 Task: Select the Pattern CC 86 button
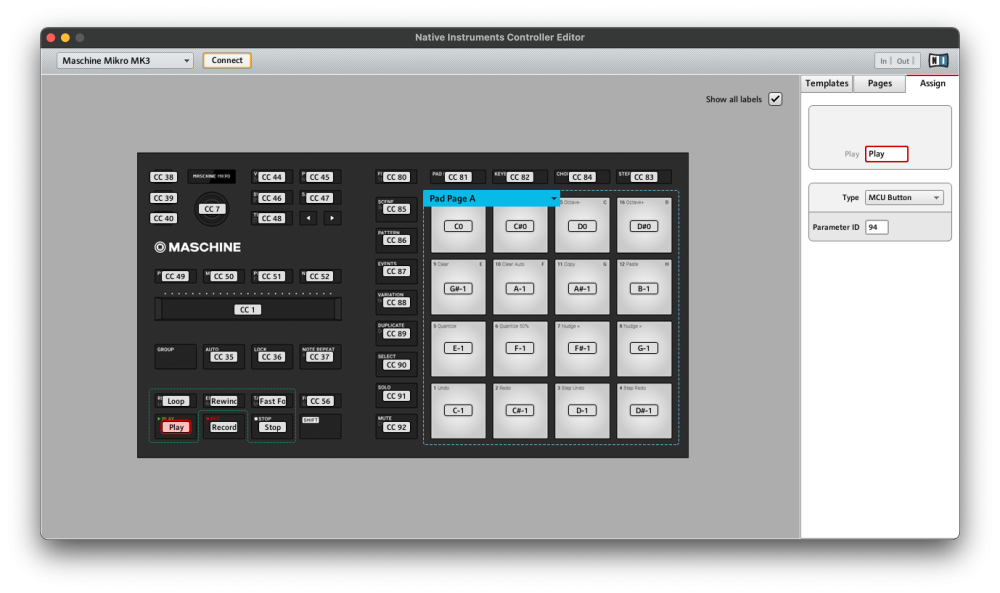point(396,240)
